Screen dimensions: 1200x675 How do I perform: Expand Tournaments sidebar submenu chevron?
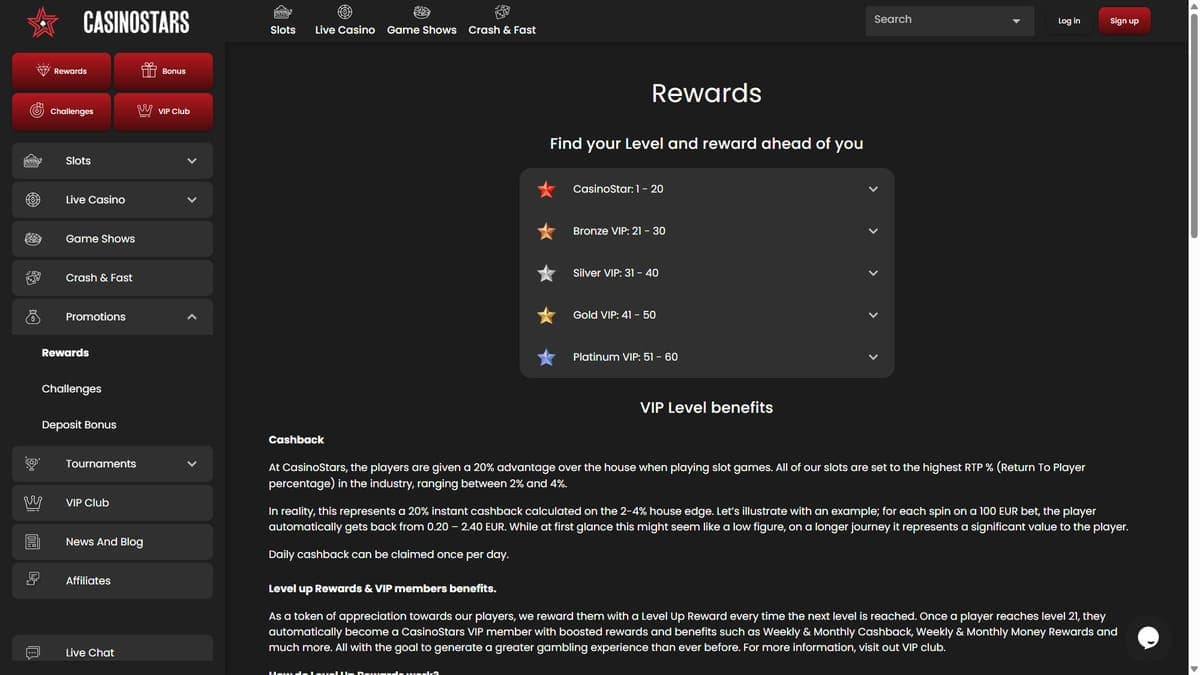point(192,464)
